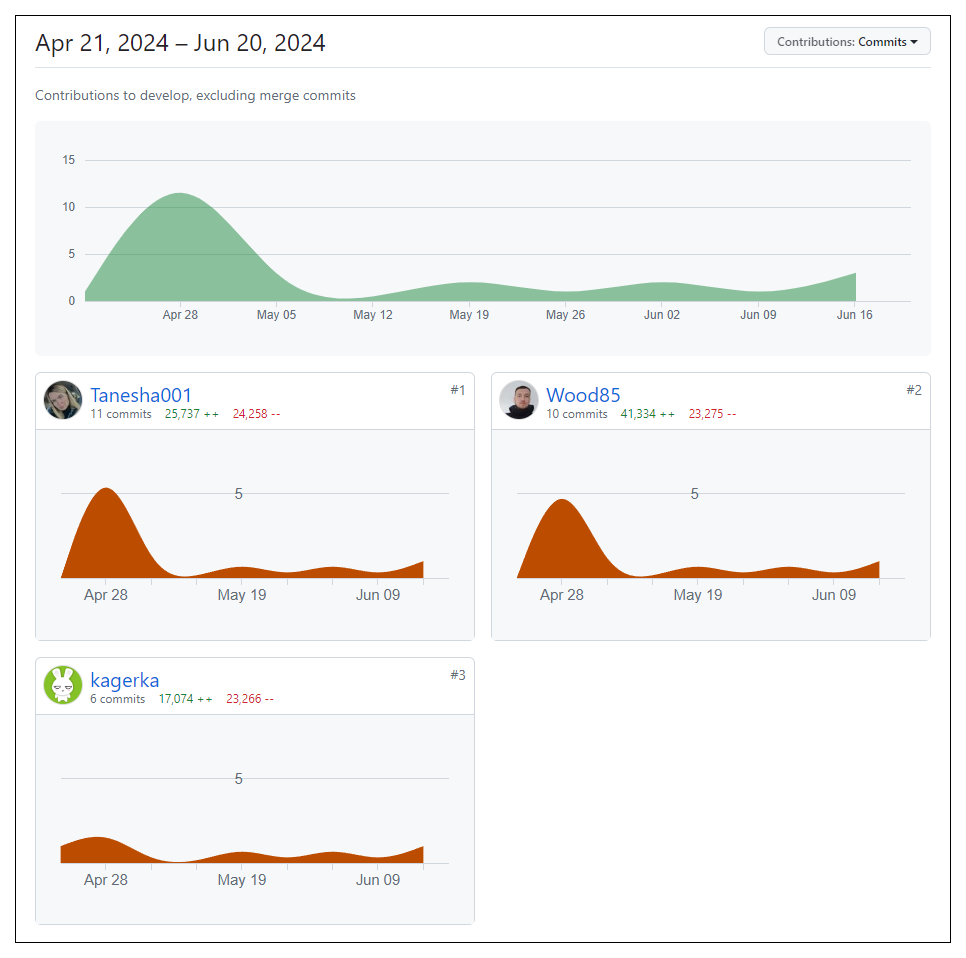
Task: Click Tanesha001's 25,737 additions count
Action: [192, 414]
